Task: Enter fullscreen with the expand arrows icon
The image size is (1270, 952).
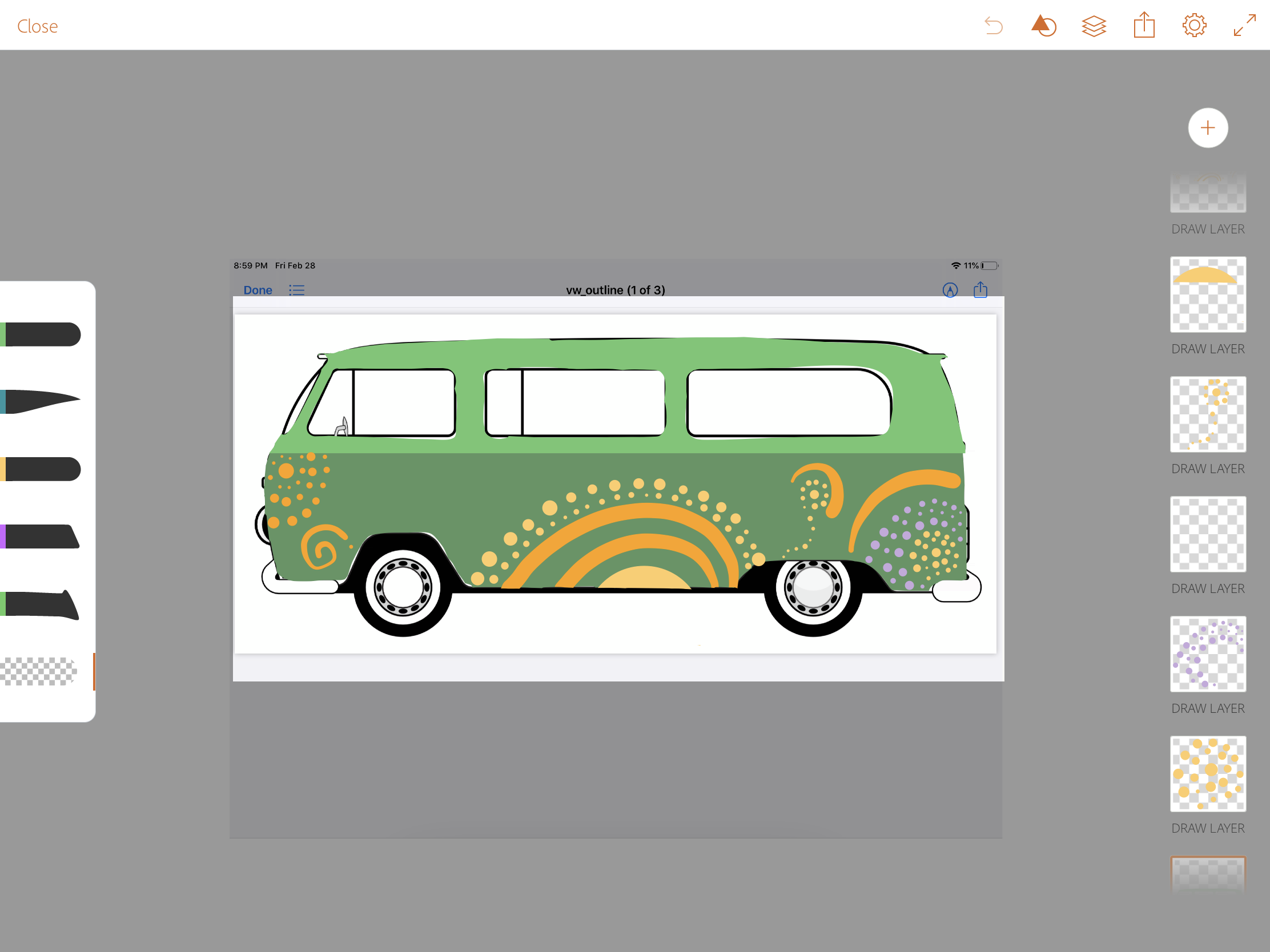Action: coord(1244,26)
